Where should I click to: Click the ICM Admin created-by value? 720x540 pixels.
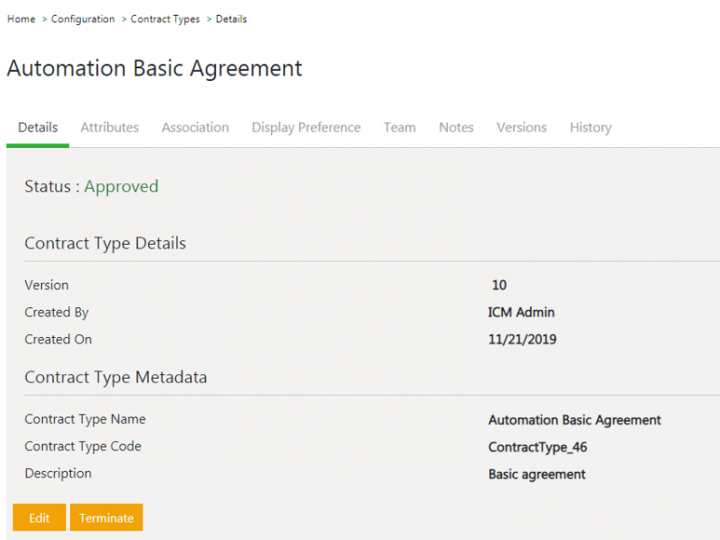[521, 312]
